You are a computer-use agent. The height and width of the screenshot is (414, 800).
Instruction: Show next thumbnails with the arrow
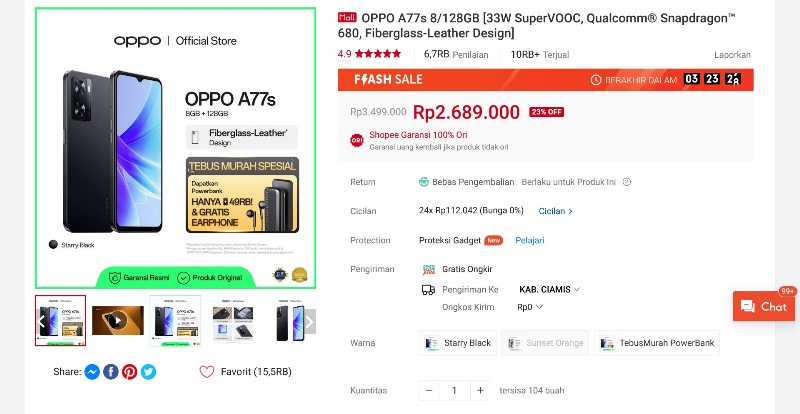click(x=310, y=321)
